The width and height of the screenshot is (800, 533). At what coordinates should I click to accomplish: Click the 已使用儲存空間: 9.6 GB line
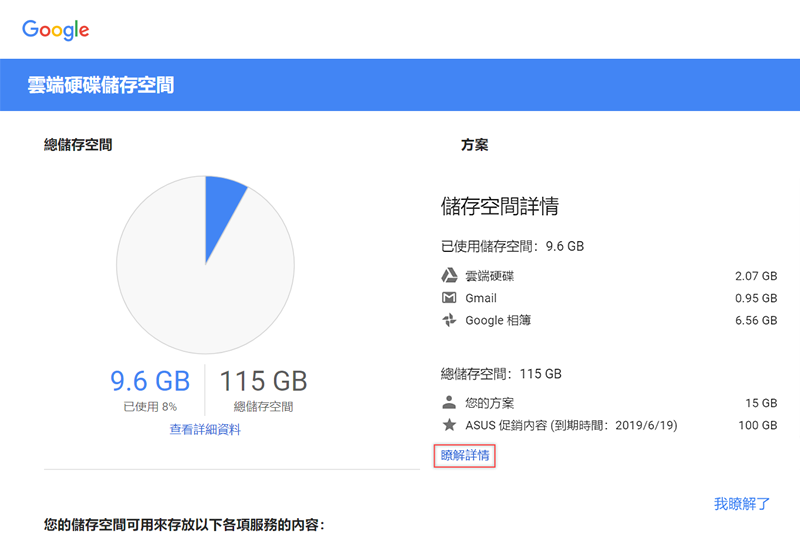tap(512, 246)
